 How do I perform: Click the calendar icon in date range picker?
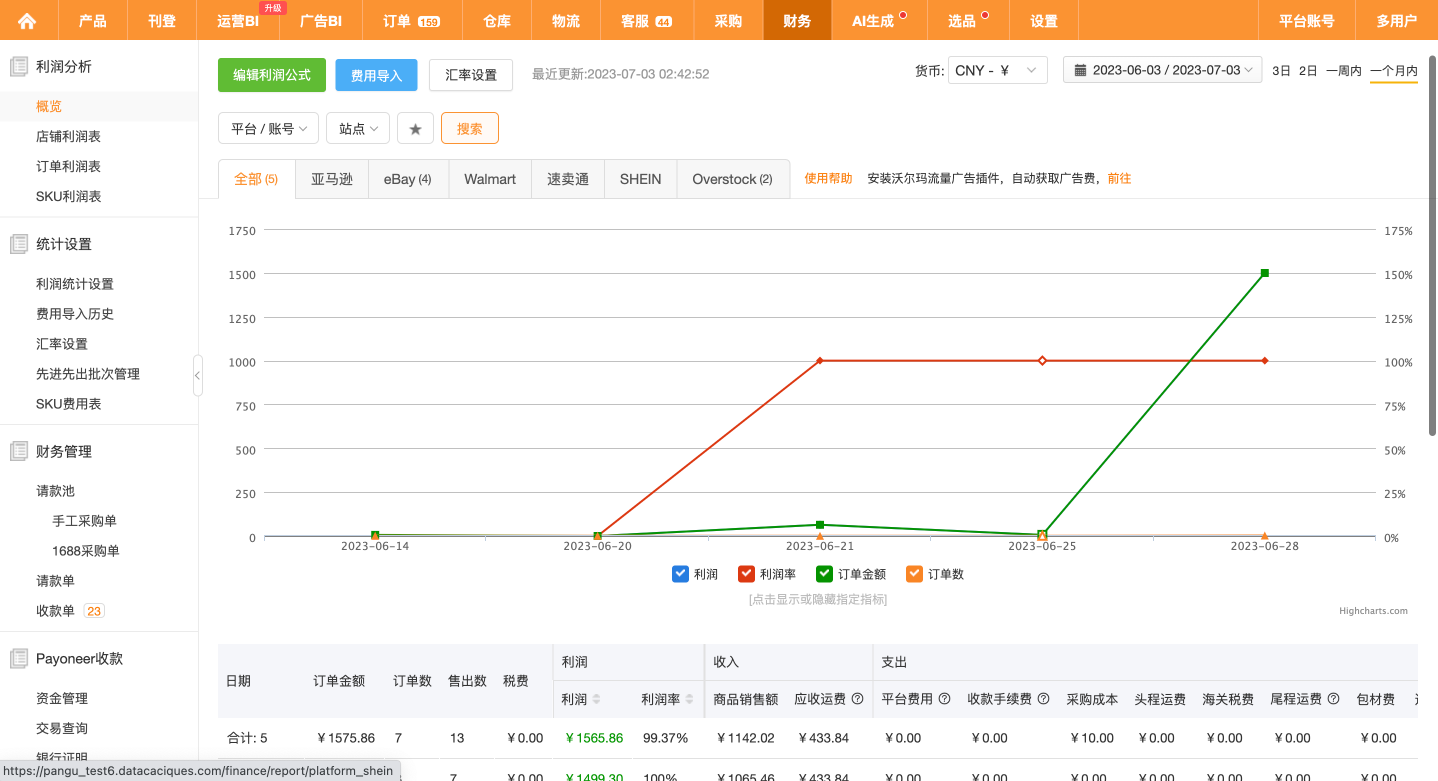1081,70
